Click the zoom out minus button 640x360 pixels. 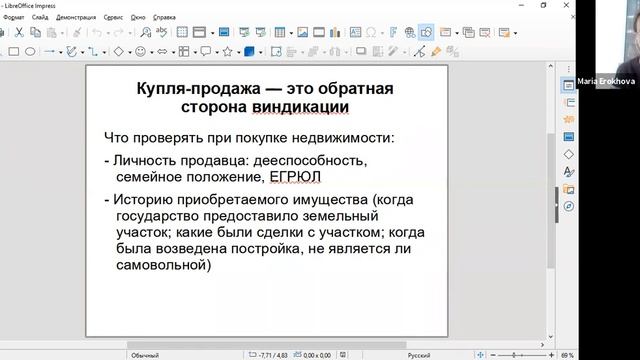pyautogui.click(x=493, y=355)
